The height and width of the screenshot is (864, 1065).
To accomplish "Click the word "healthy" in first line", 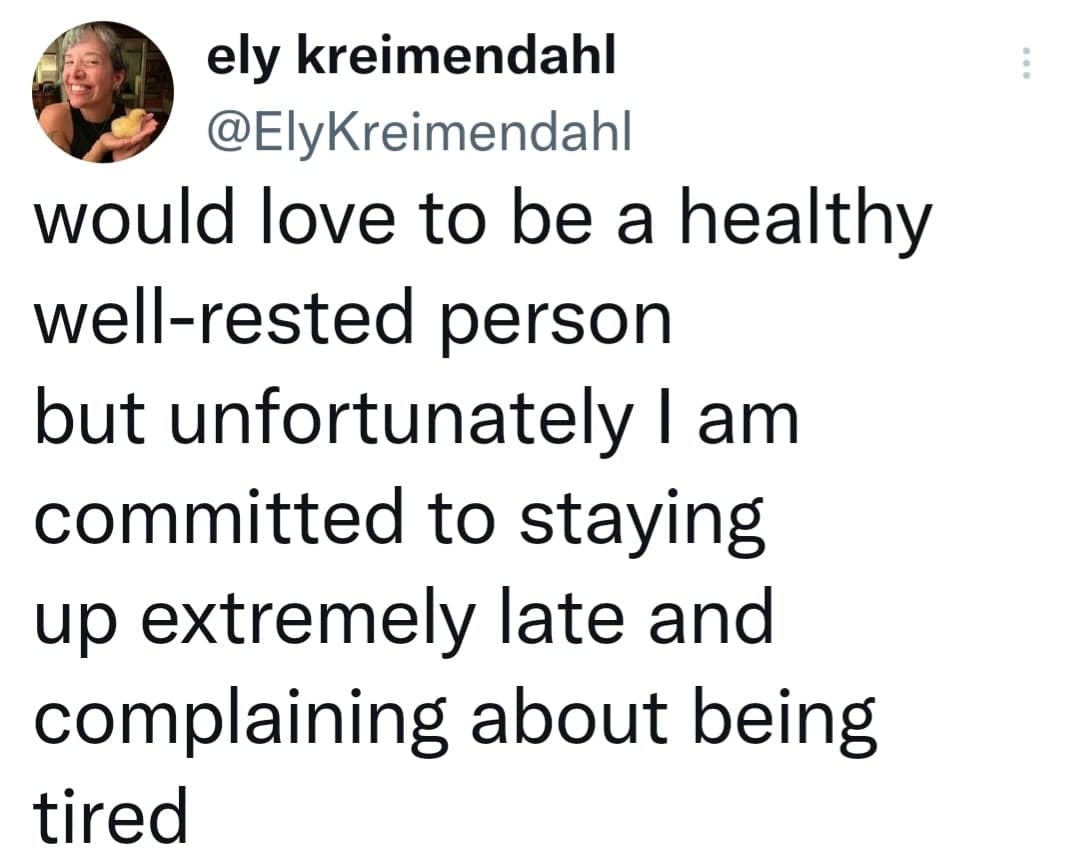I will click(x=806, y=219).
